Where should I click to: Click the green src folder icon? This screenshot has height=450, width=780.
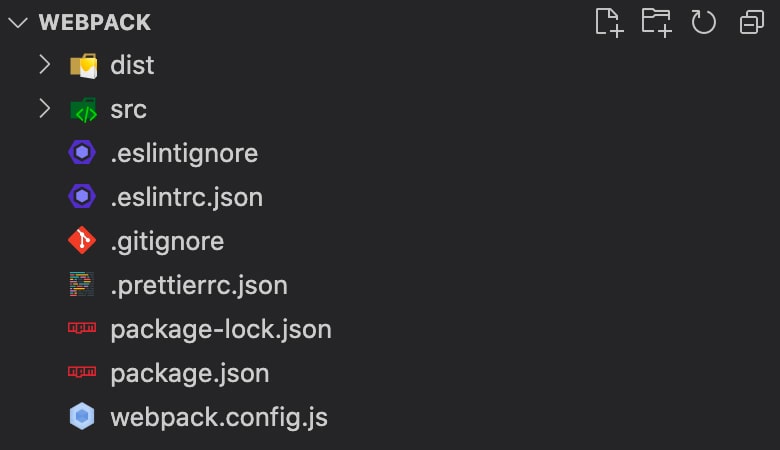tap(84, 109)
